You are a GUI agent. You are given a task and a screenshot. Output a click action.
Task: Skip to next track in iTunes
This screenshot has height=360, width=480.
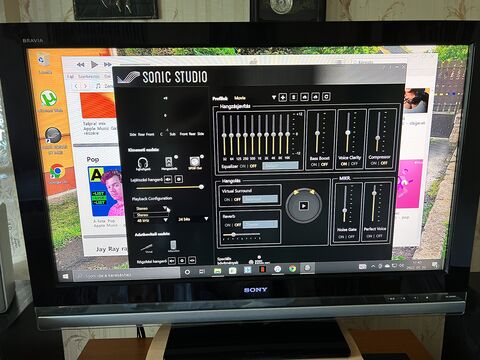107,64
